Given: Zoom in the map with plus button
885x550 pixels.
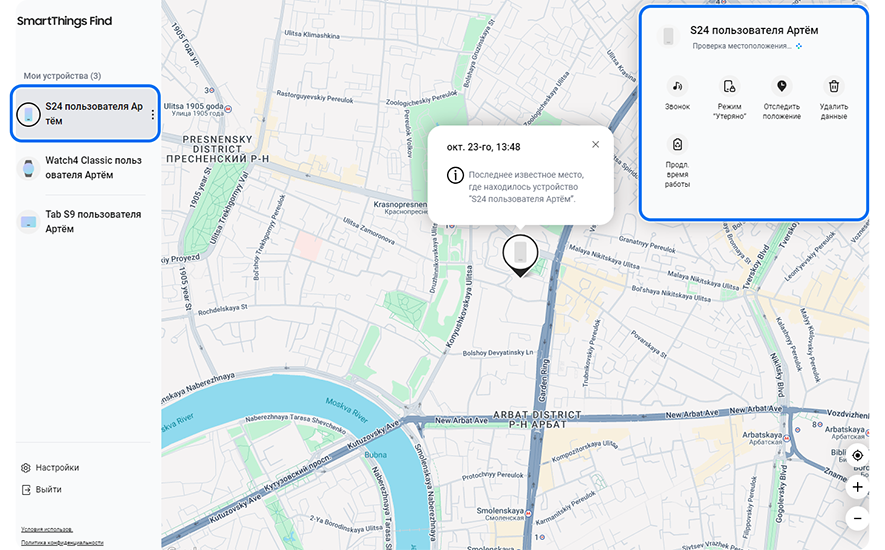Looking at the screenshot, I should [857, 487].
